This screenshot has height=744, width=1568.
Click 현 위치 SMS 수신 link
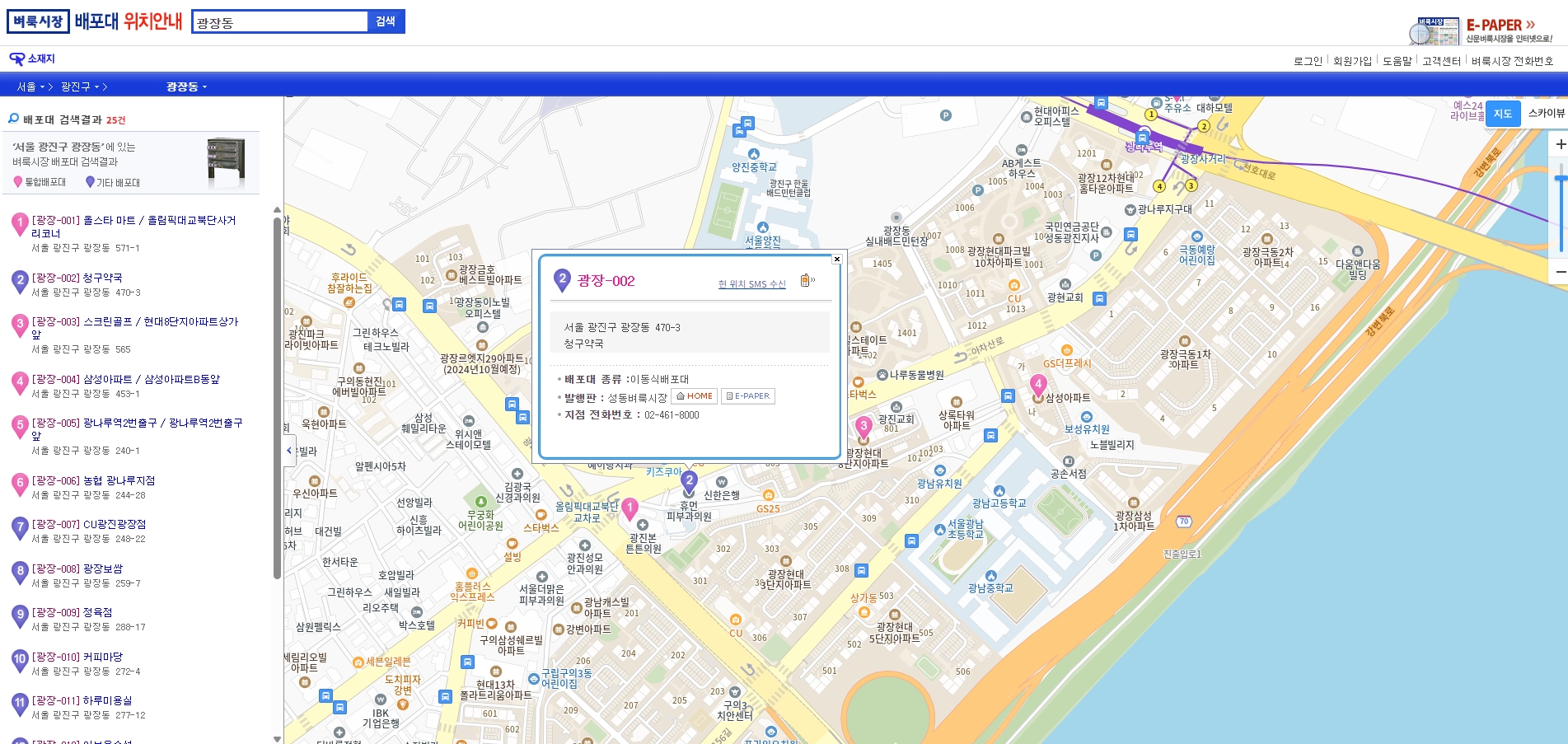point(751,284)
